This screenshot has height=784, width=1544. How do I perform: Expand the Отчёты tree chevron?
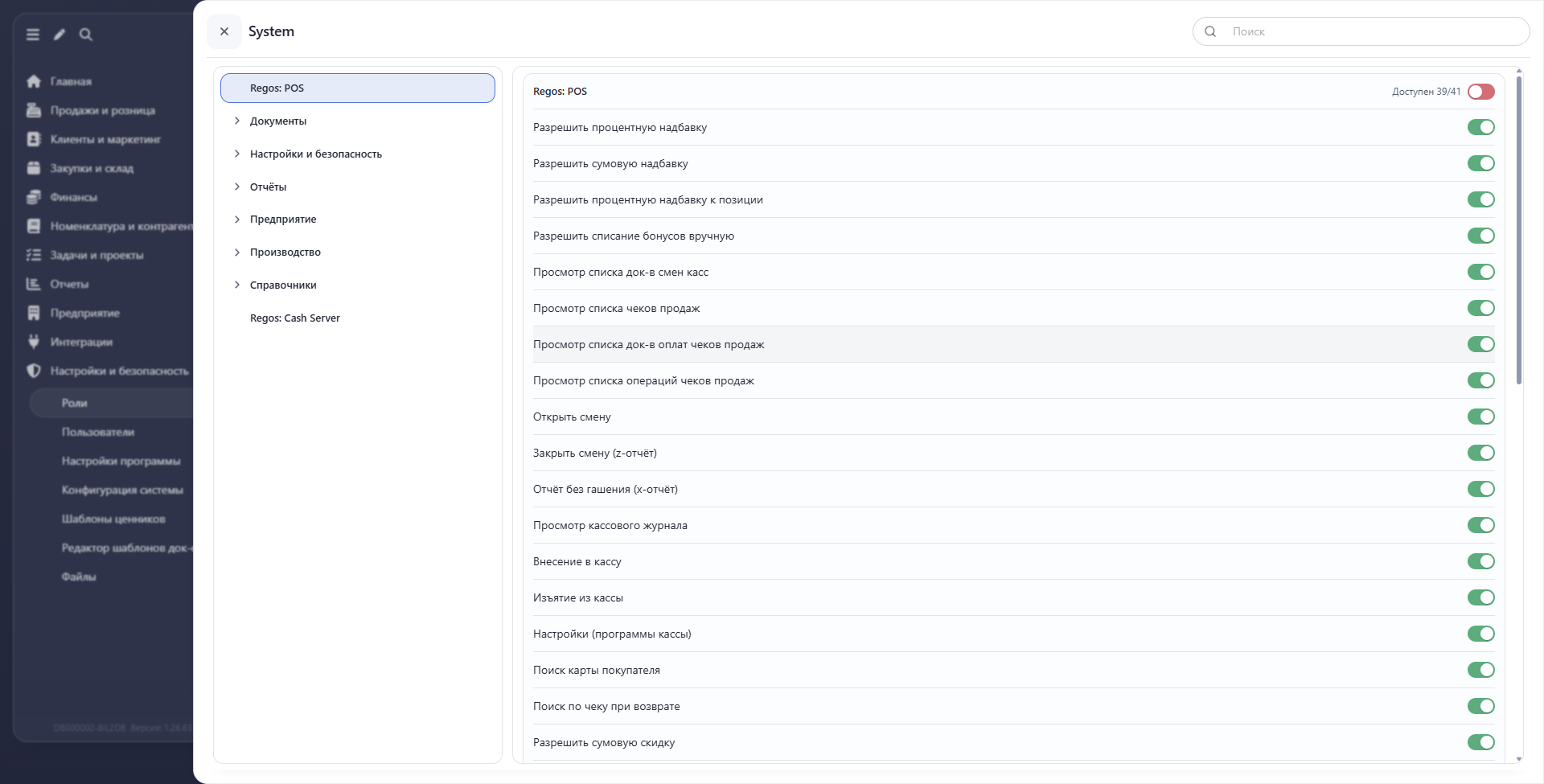point(237,187)
